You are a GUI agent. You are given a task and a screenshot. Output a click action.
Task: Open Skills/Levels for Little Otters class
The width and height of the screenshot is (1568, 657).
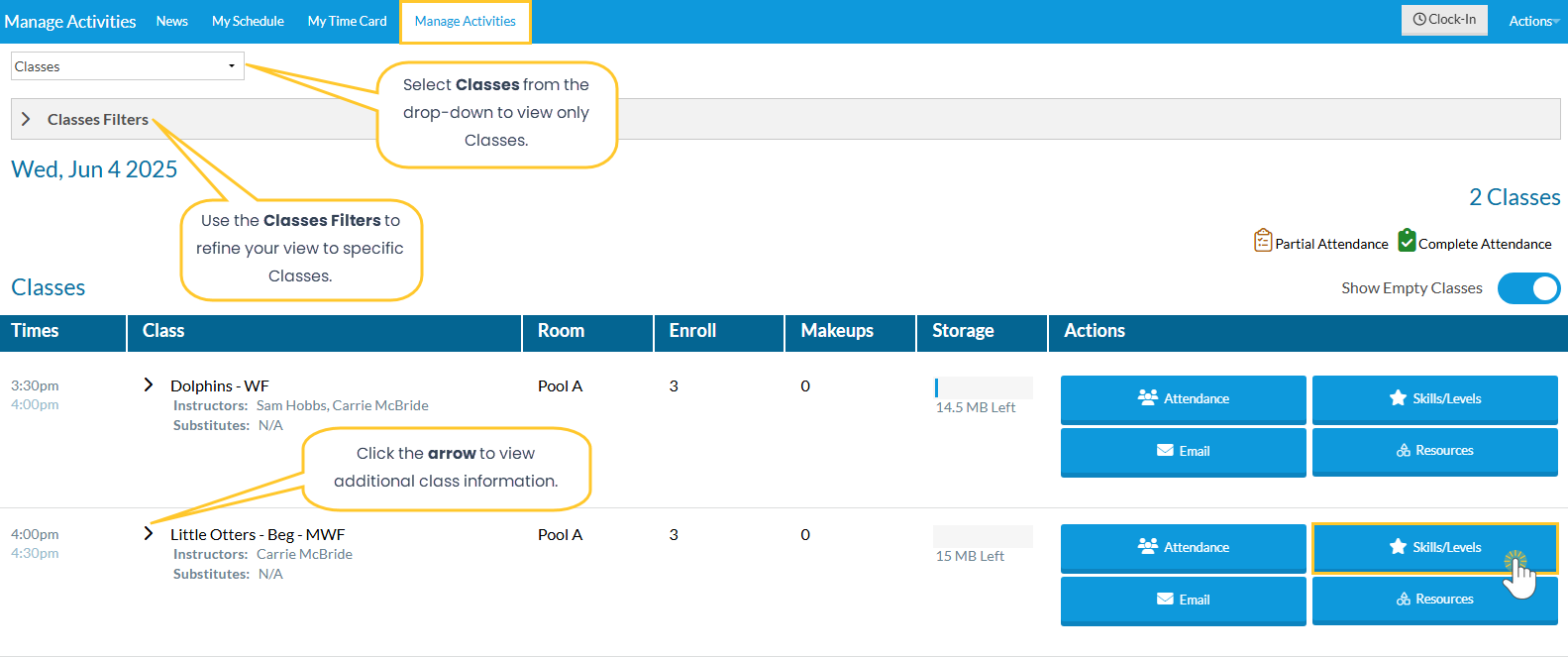(1435, 548)
